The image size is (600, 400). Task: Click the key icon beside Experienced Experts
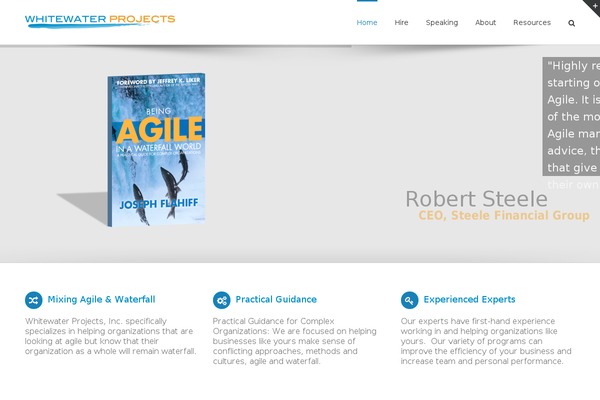click(x=409, y=300)
